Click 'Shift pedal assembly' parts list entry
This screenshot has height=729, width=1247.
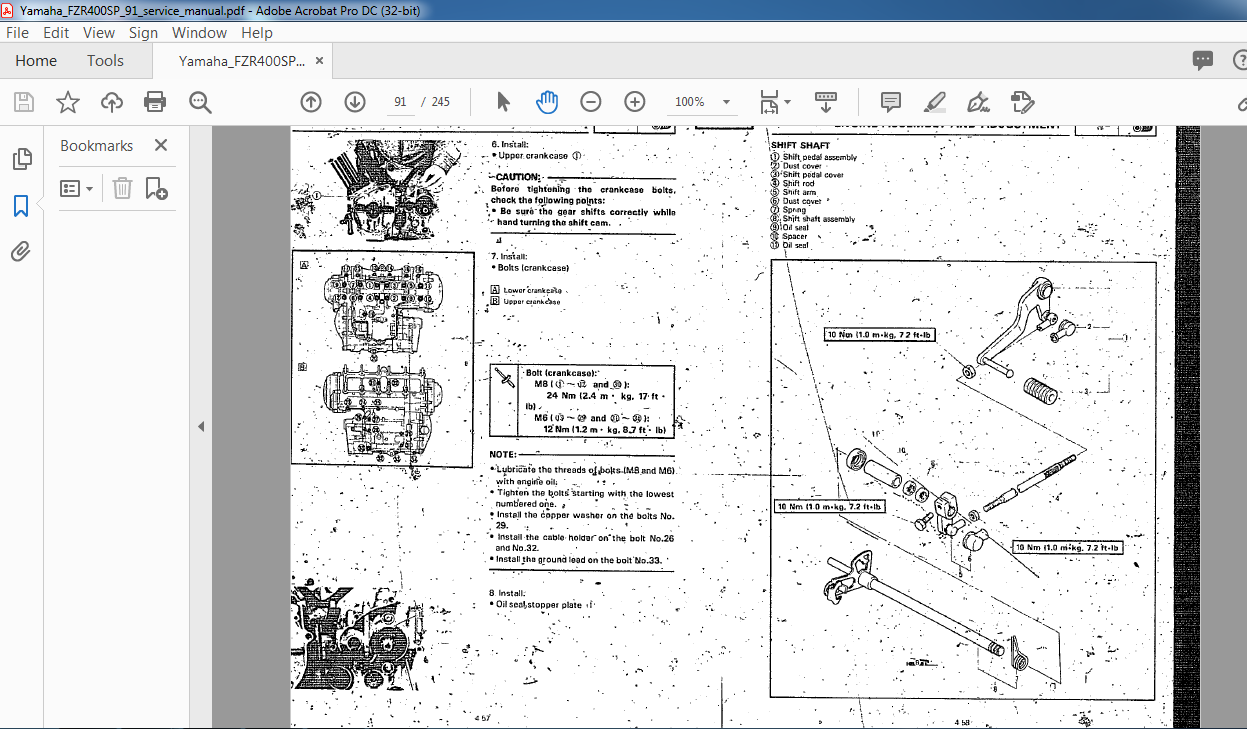click(819, 157)
